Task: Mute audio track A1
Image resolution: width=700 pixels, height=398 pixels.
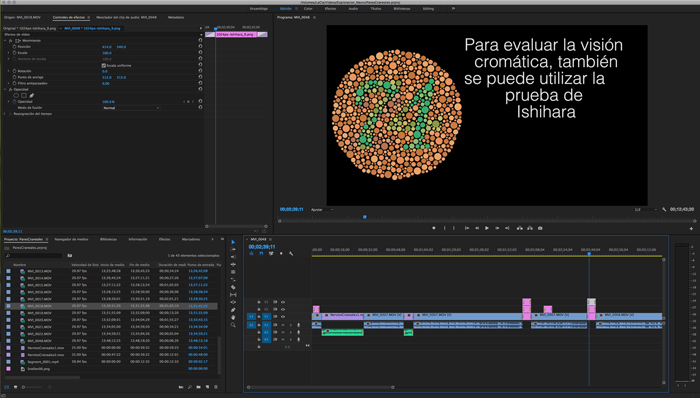Action: pyautogui.click(x=283, y=325)
